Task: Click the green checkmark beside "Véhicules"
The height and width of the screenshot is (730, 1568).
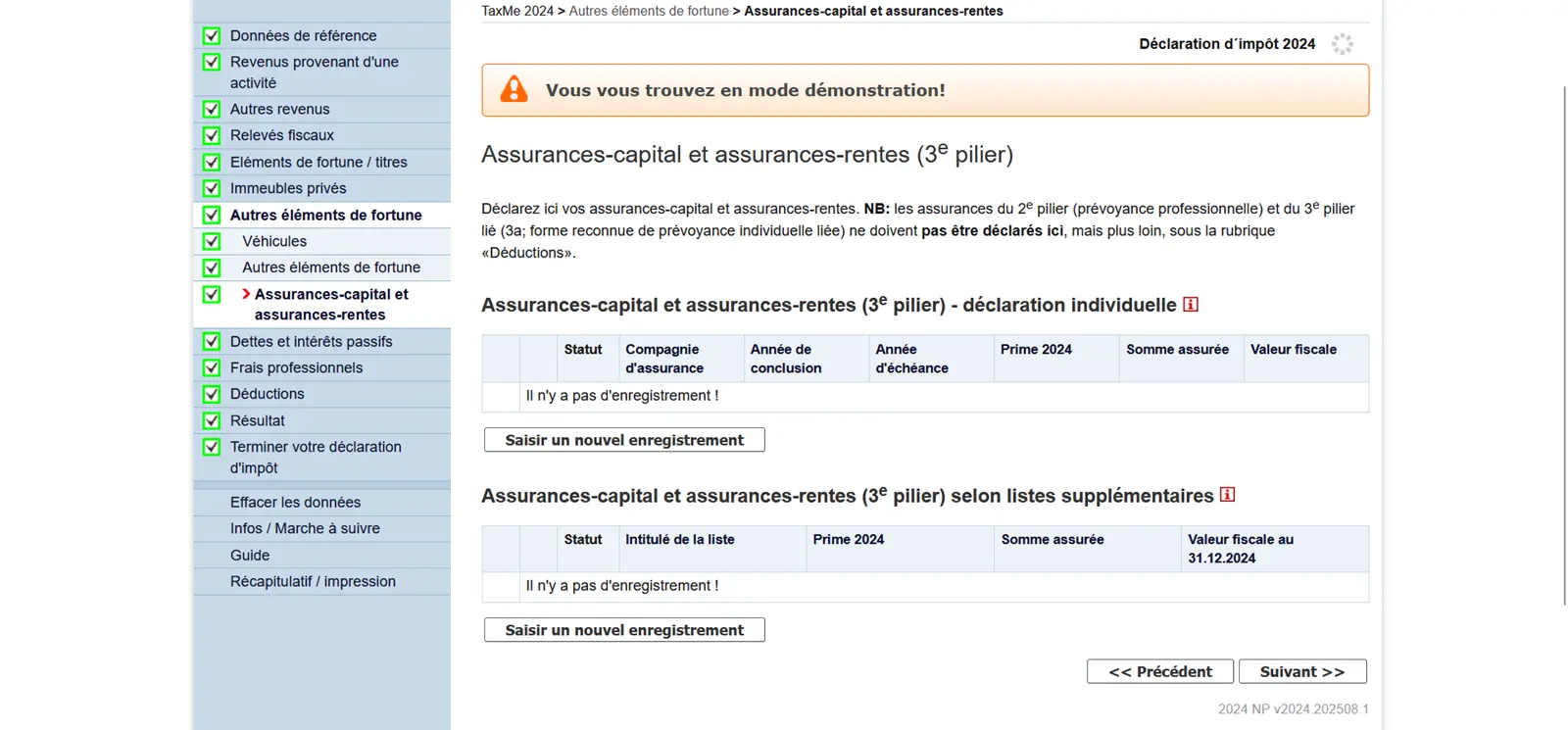Action: (x=212, y=240)
